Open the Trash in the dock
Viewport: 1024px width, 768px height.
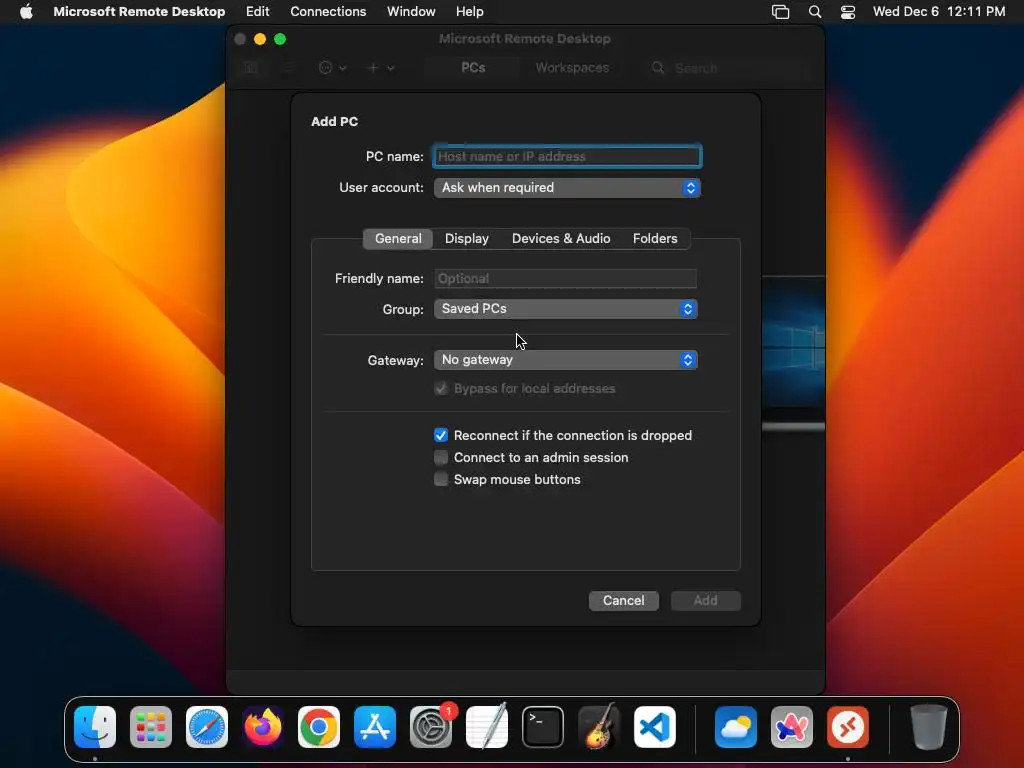(929, 727)
